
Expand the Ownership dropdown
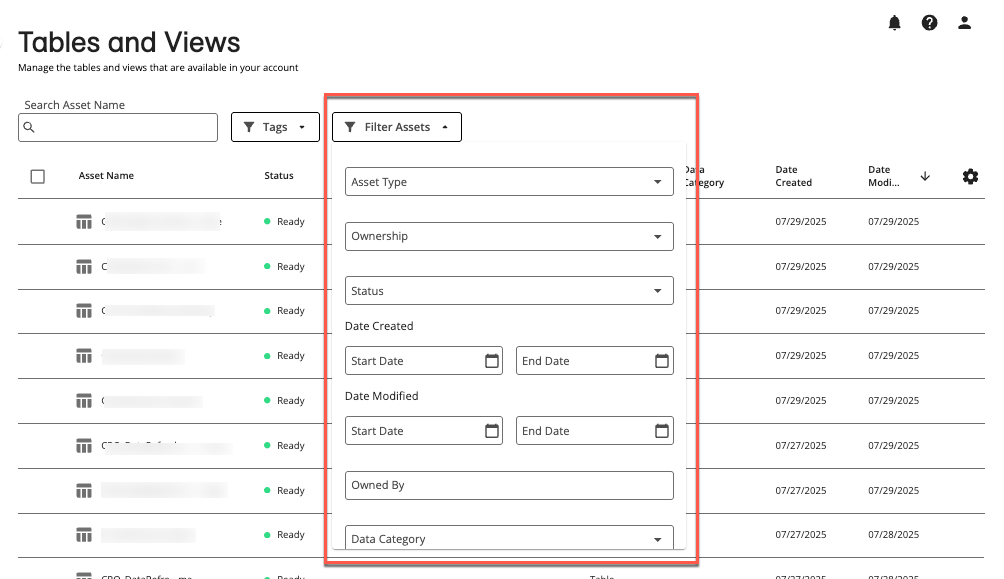[509, 236]
